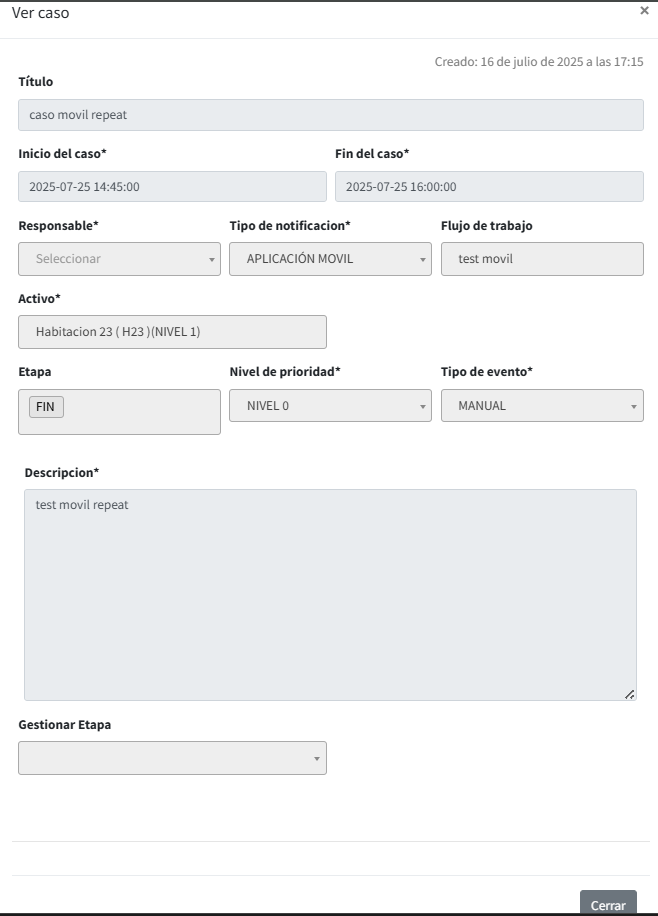The image size is (658, 916).
Task: Click the Activo field Habitacion 23
Action: [x=172, y=332]
